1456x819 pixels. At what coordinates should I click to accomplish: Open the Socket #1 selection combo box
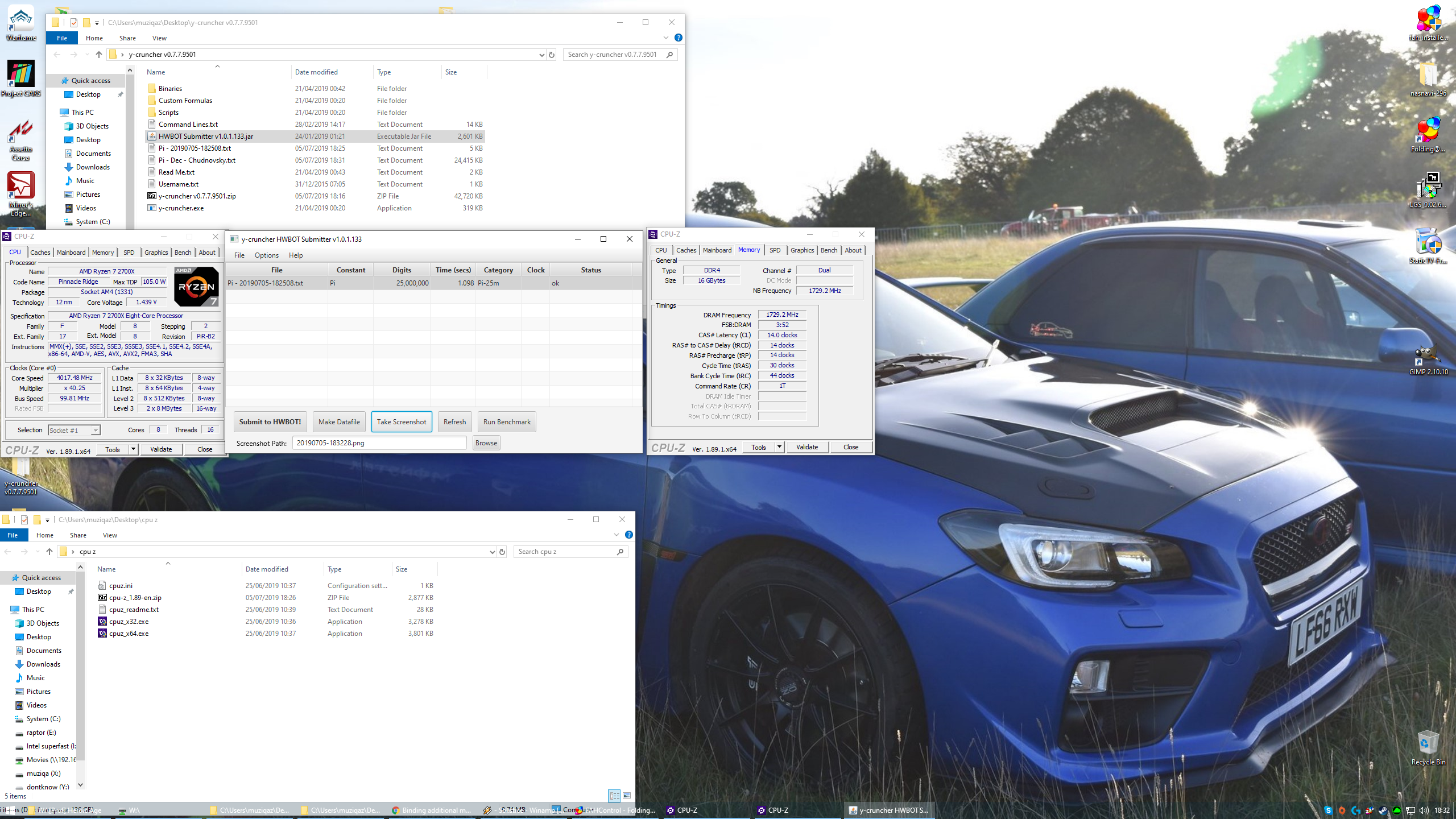[75, 431]
